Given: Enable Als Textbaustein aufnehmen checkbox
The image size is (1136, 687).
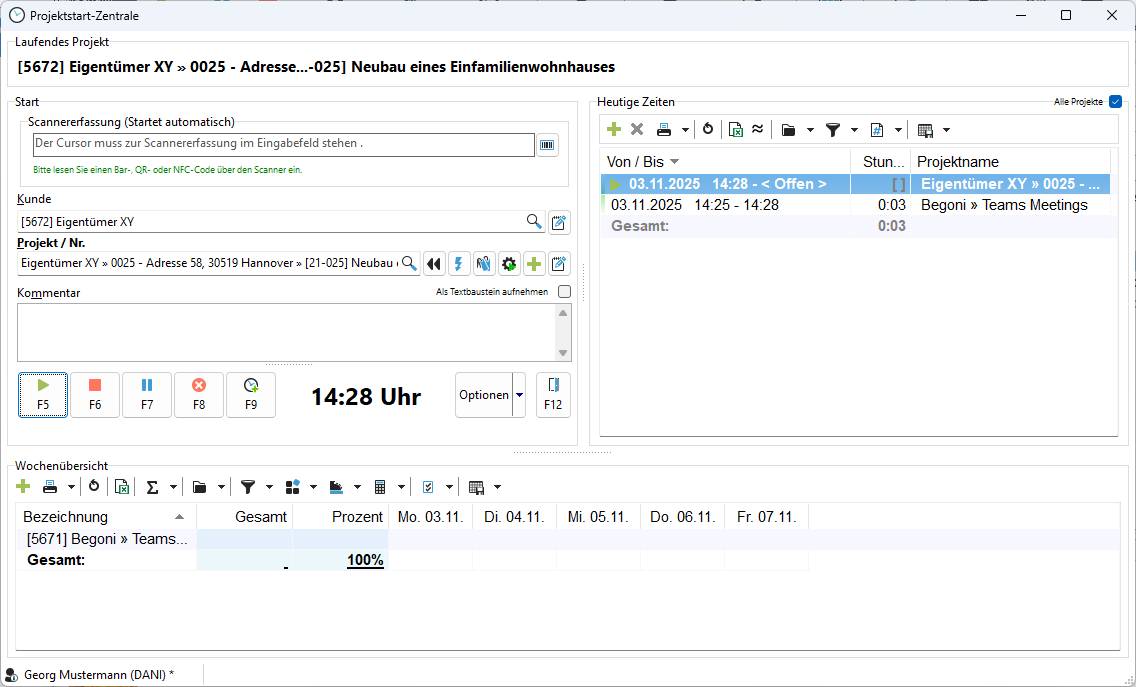Looking at the screenshot, I should tap(564, 292).
